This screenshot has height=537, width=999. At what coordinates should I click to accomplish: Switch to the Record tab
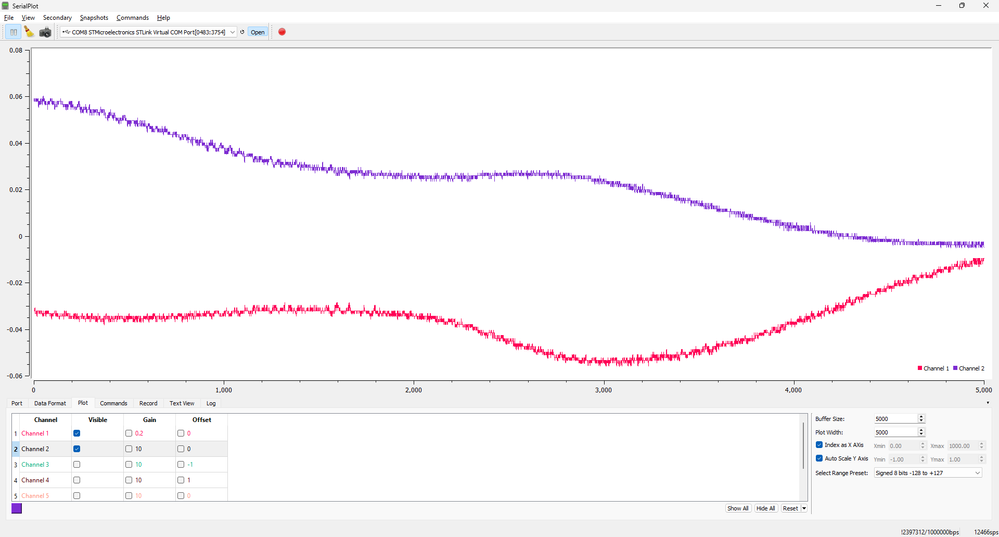pos(148,403)
